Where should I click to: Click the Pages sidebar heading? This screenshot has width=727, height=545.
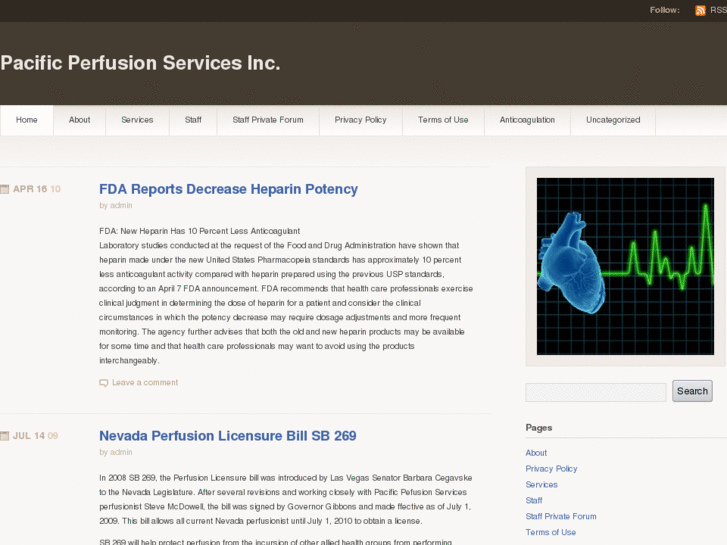(539, 428)
